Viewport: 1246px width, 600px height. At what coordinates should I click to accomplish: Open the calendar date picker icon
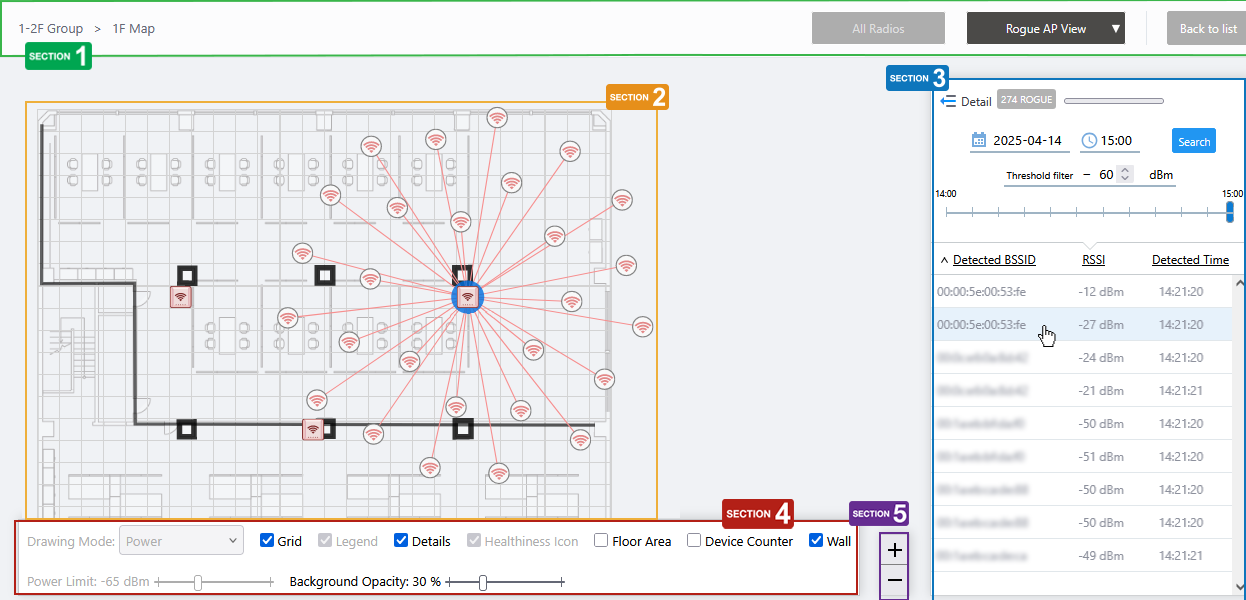[x=979, y=141]
